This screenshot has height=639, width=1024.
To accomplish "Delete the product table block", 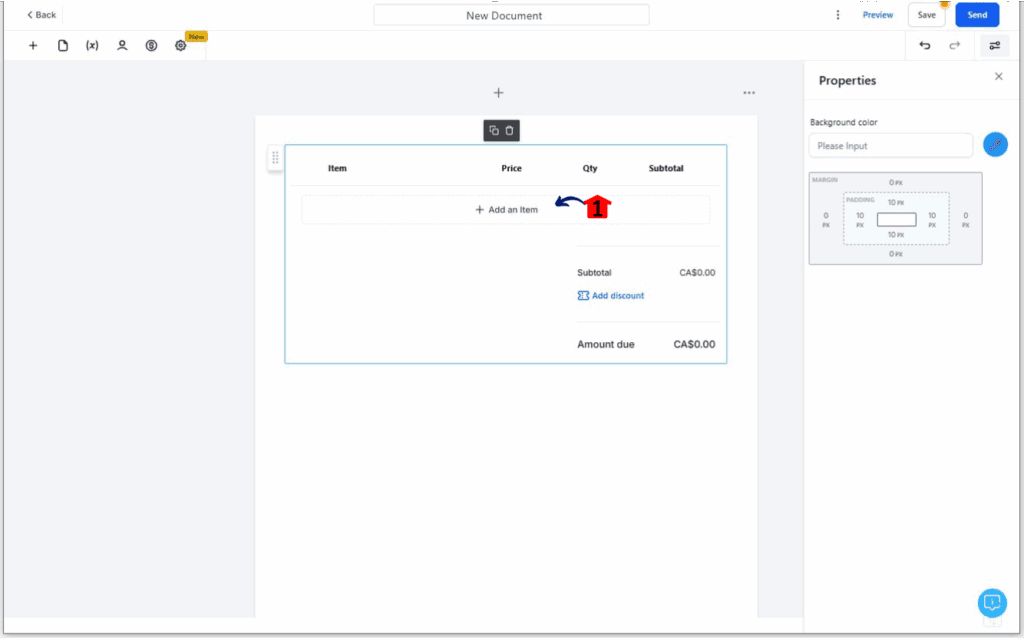I will point(509,130).
